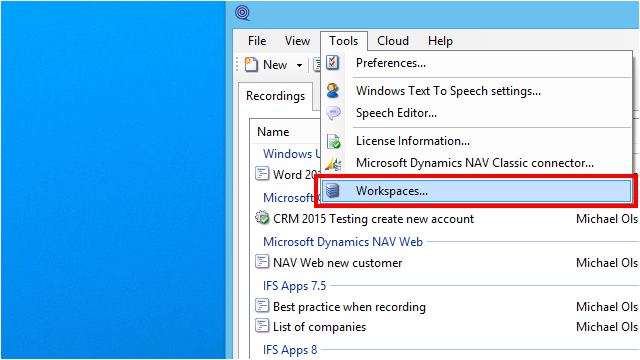Open Windows Text To Speech settings
Viewport: 640px width, 360px height.
(476, 91)
